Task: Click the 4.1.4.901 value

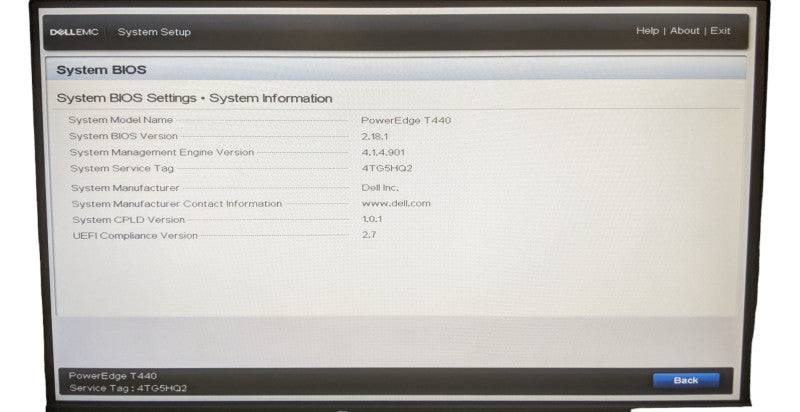Action: (383, 152)
